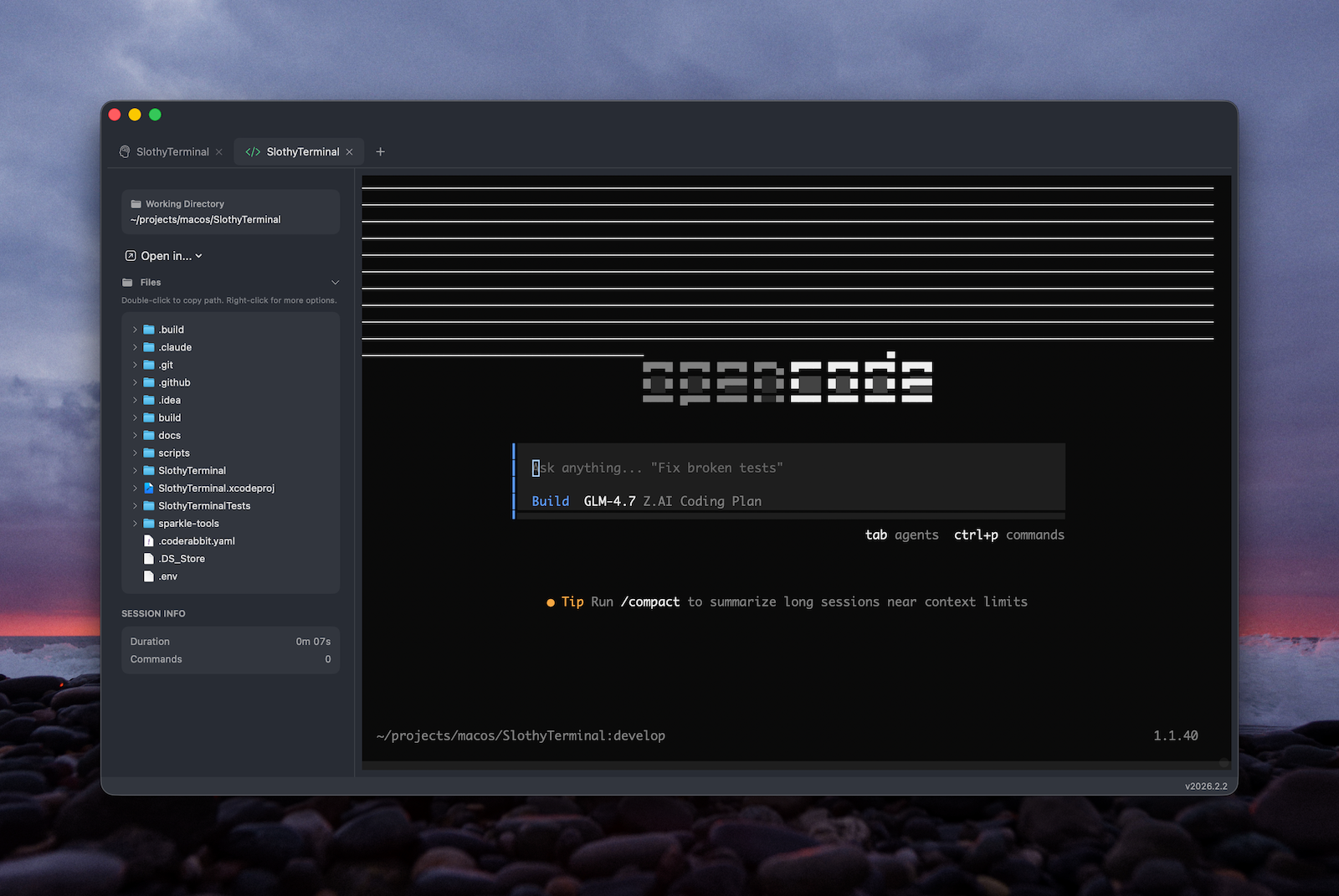Click the SlothyTerminal.xcodeproj file icon
1339x896 pixels.
click(x=149, y=489)
